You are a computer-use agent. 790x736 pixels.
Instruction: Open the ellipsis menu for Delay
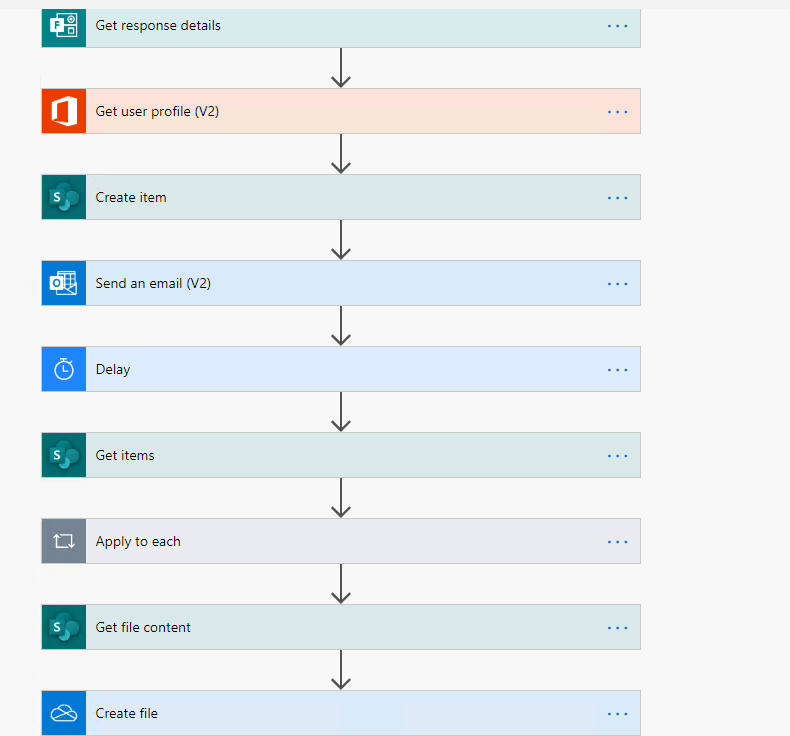[x=617, y=370]
